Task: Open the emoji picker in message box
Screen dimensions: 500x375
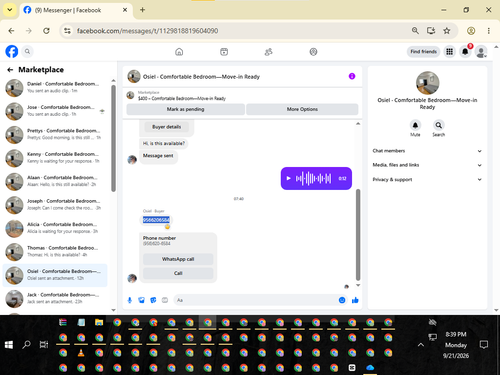Action: point(342,300)
